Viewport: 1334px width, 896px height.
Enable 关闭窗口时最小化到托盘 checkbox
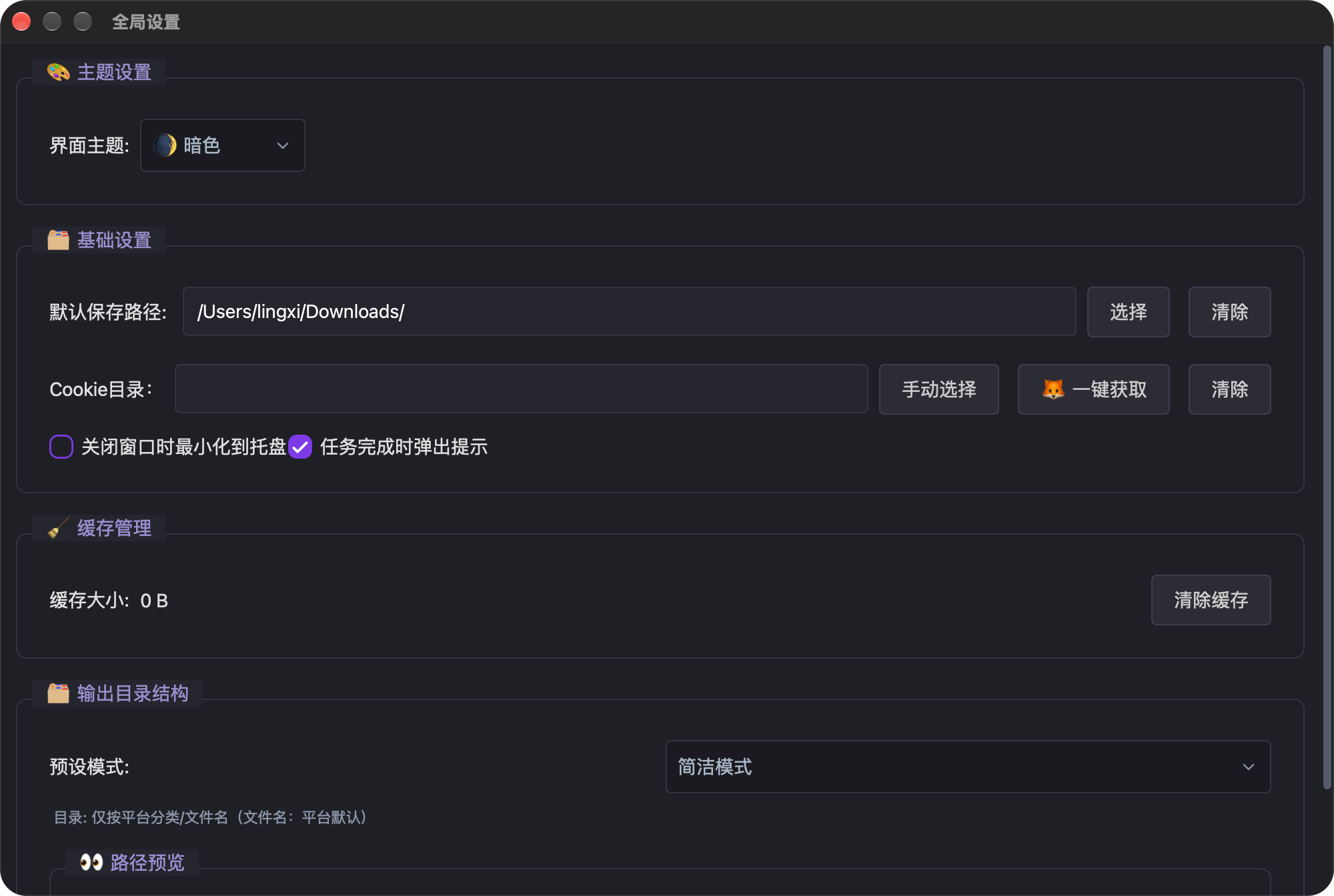[x=61, y=447]
